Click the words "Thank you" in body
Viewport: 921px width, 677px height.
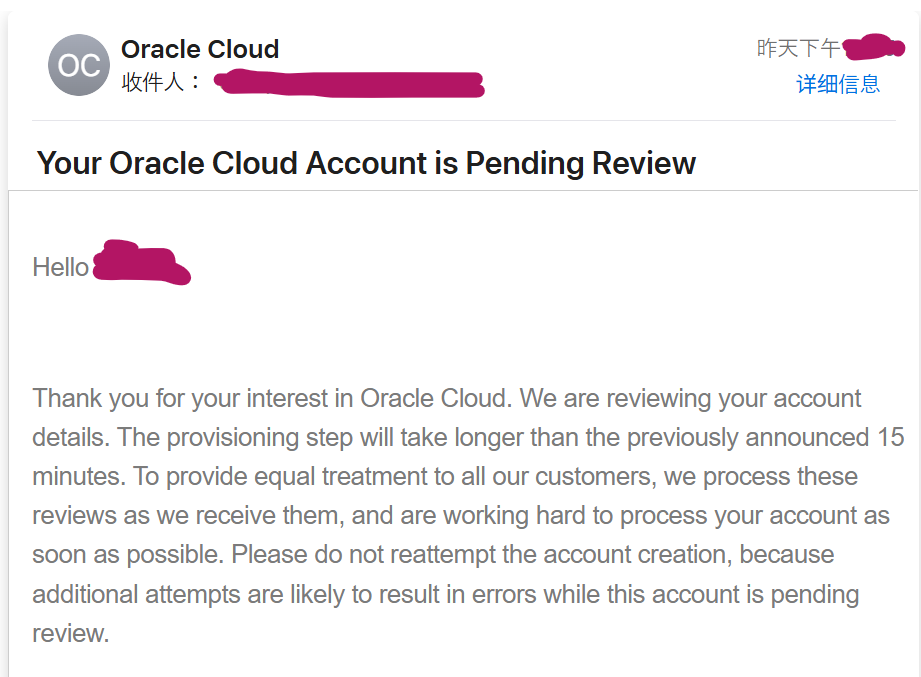tap(75, 398)
